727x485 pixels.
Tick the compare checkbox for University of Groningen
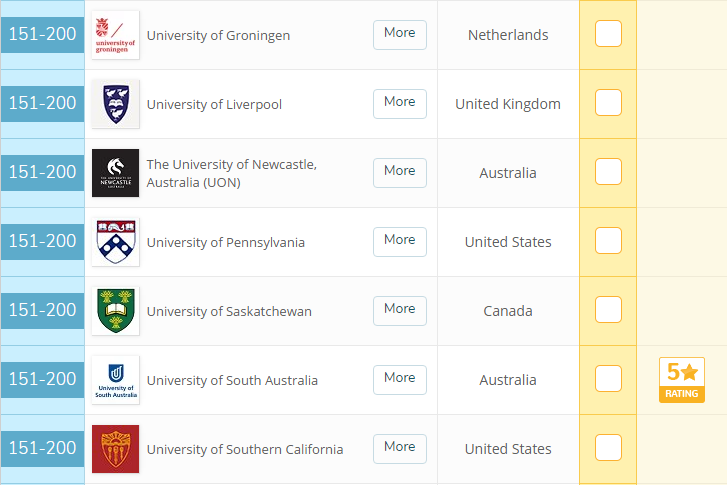(x=608, y=34)
